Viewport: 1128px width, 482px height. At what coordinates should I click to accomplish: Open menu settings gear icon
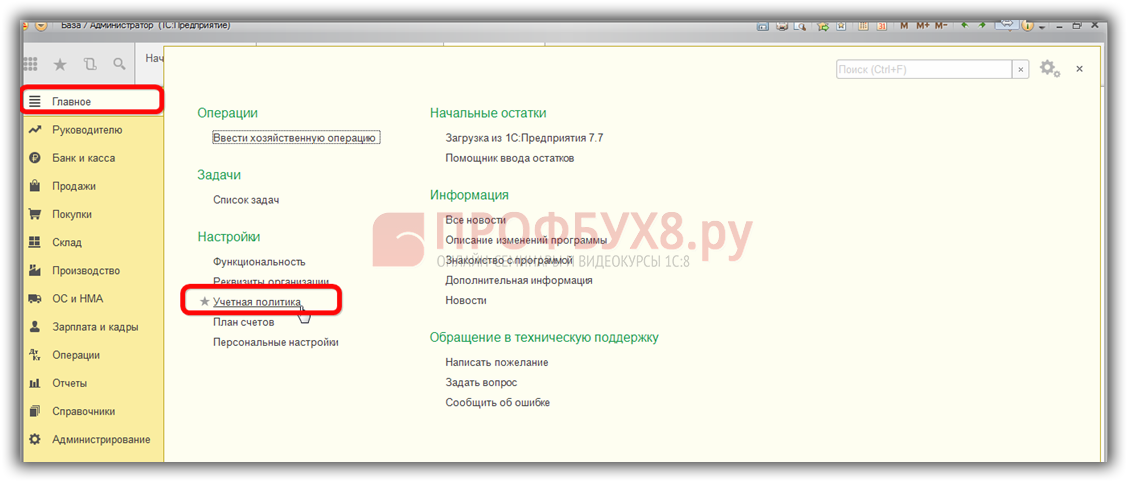pos(1048,69)
